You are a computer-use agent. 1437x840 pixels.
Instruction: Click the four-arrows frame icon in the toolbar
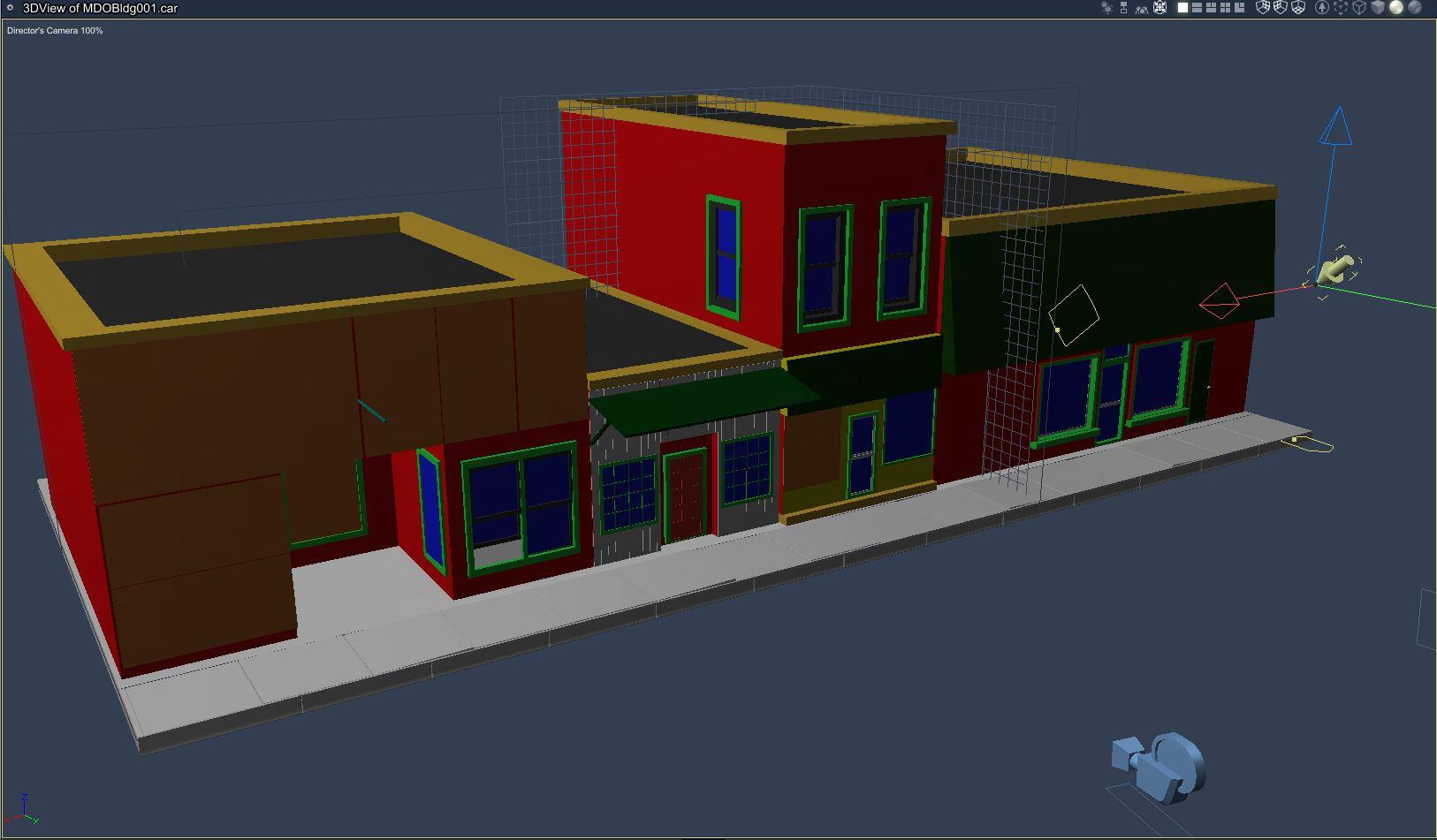click(x=1159, y=8)
